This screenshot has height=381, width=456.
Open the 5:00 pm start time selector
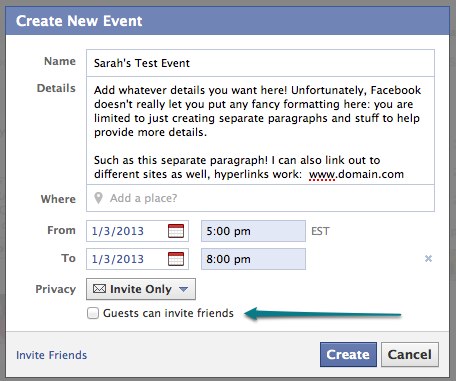coord(253,231)
